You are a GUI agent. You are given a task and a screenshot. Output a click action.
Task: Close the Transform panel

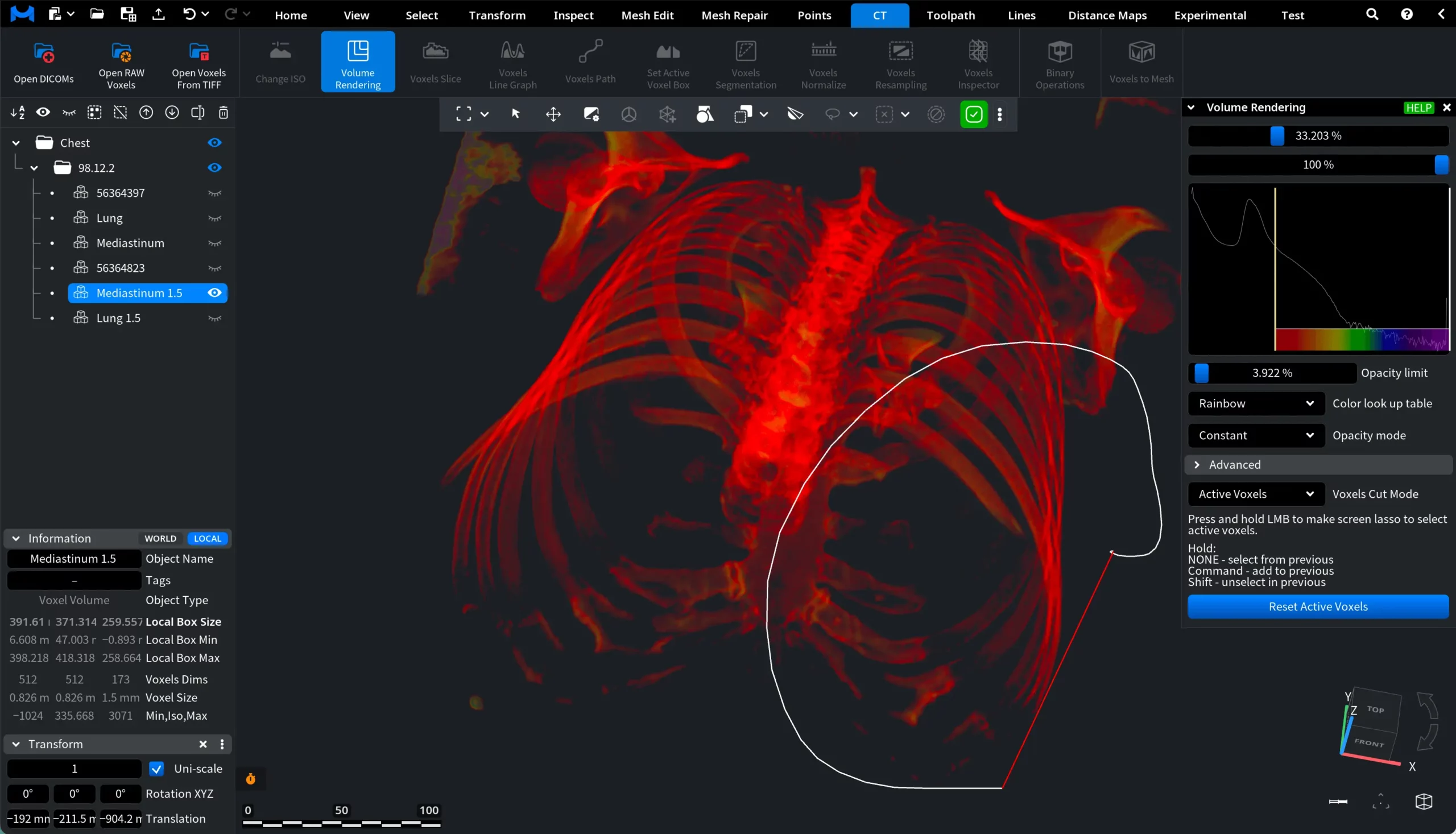(202, 744)
